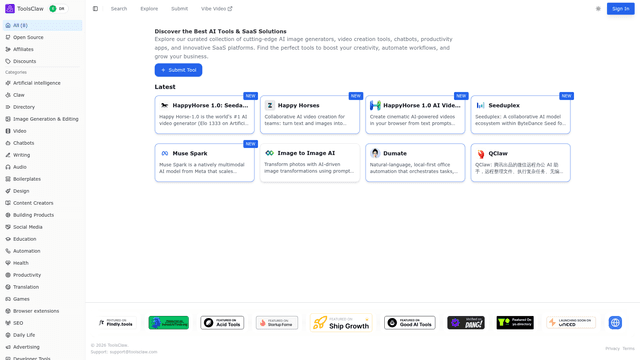Click the green badge after Findly.tools
Image resolution: width=640 pixels, height=360 pixels.
[169, 323]
